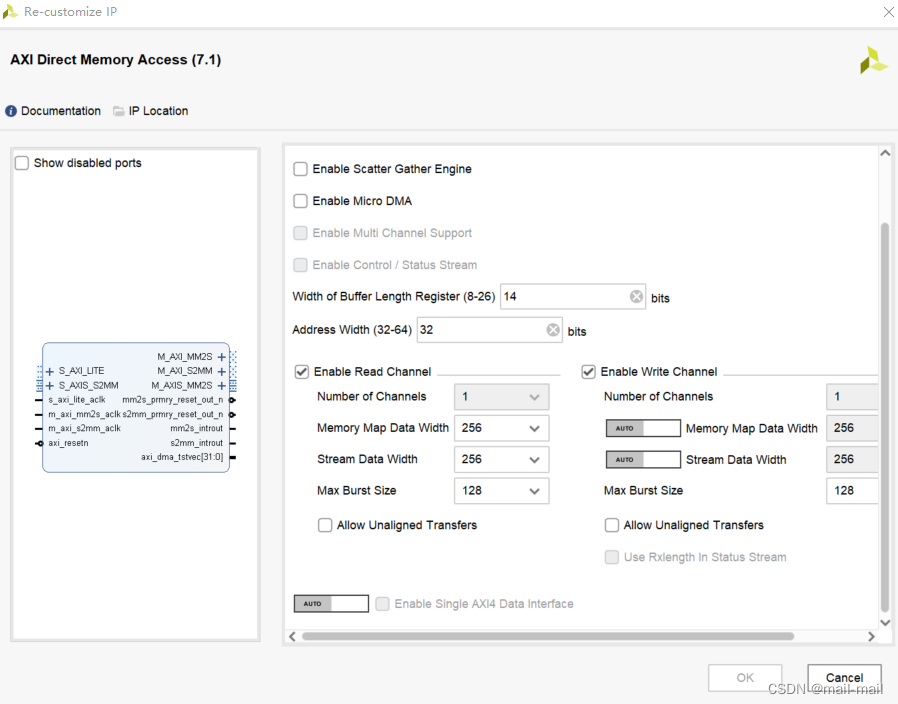Viewport: 898px width, 704px height.
Task: Click the IP Location folder icon
Action: click(x=119, y=111)
